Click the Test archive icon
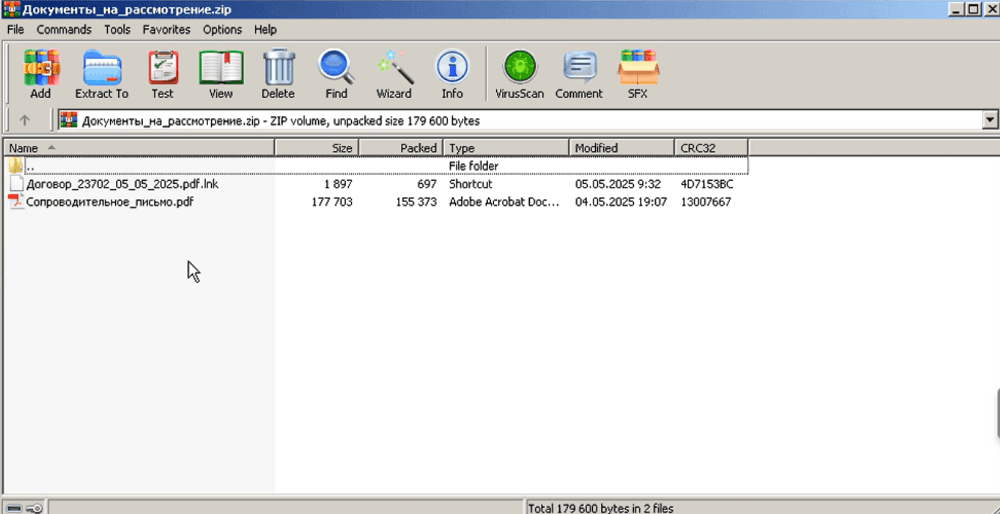Viewport: 1000px width, 514px height. (162, 74)
